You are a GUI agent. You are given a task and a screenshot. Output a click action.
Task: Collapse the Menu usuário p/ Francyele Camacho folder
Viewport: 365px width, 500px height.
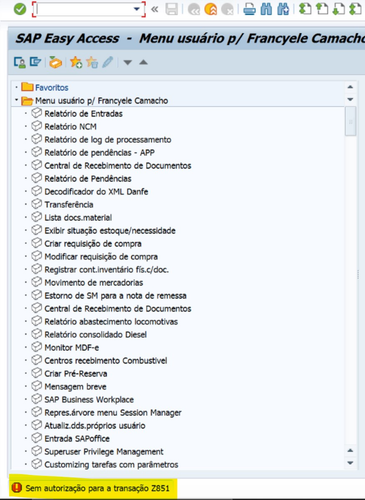[16, 100]
